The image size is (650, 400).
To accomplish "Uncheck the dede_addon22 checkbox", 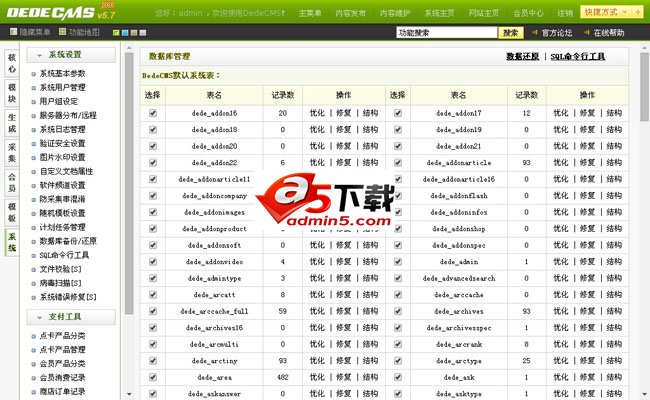I will [153, 162].
